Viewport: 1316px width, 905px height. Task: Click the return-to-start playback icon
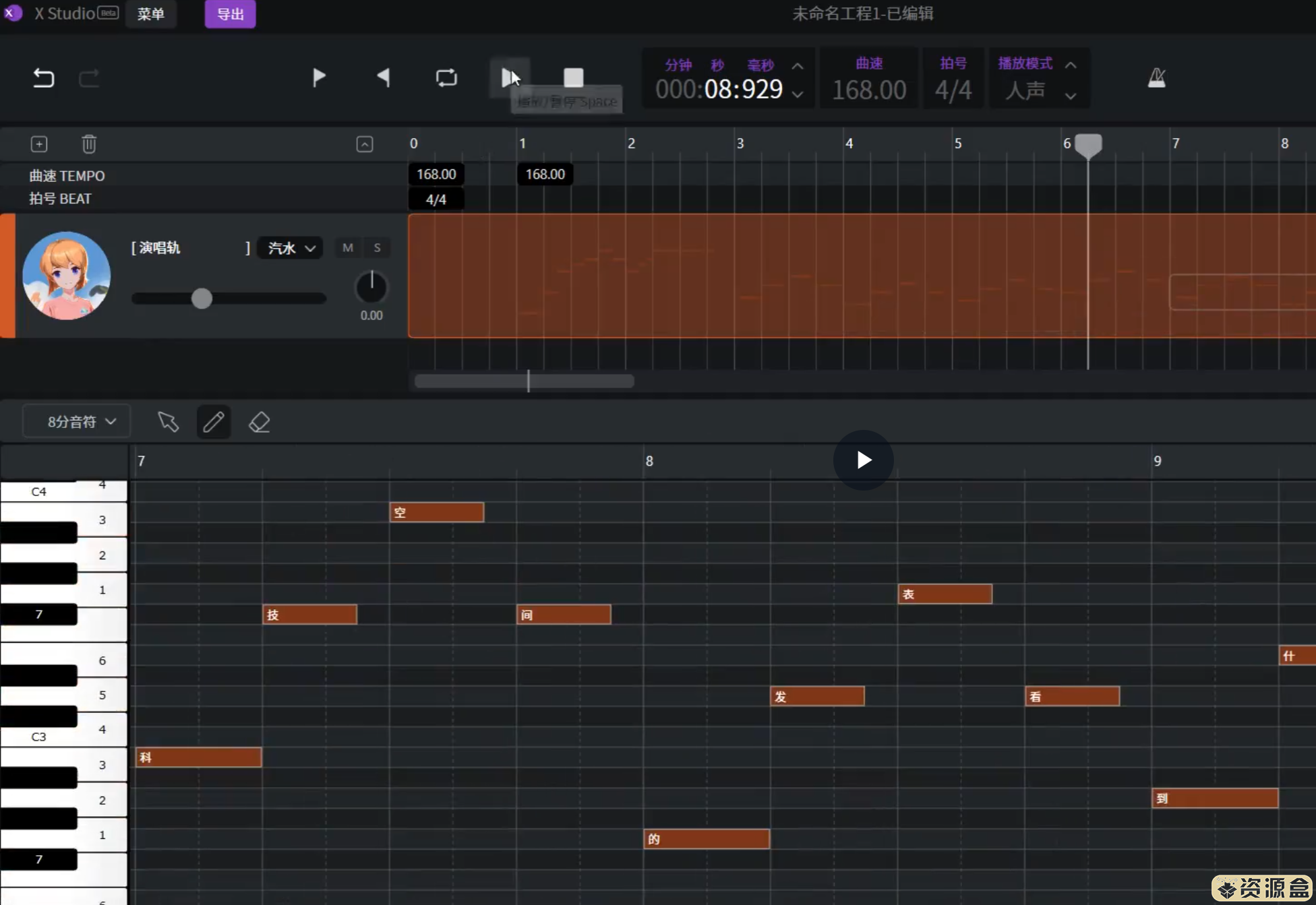coord(383,77)
